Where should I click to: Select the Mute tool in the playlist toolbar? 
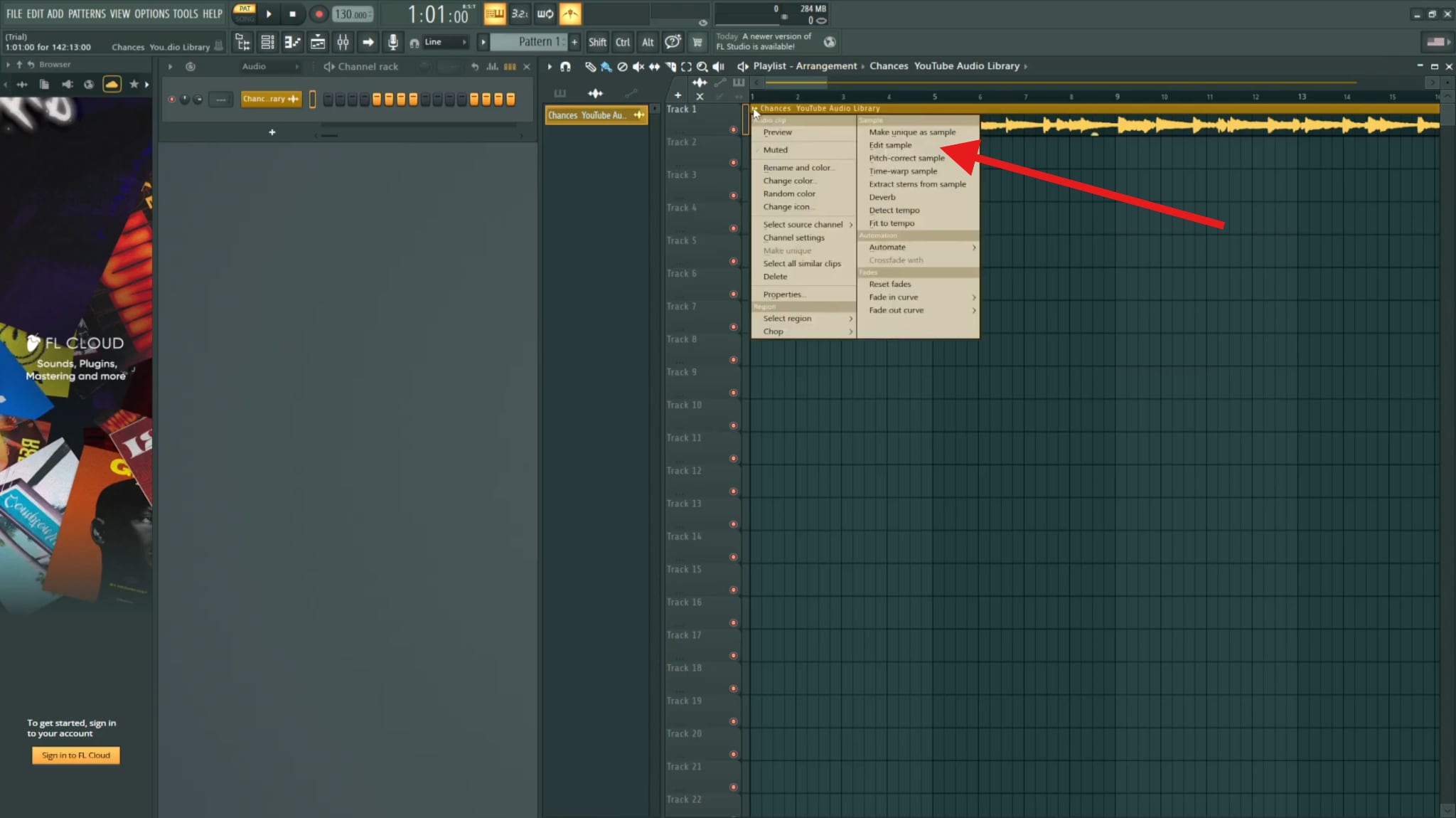coord(638,65)
